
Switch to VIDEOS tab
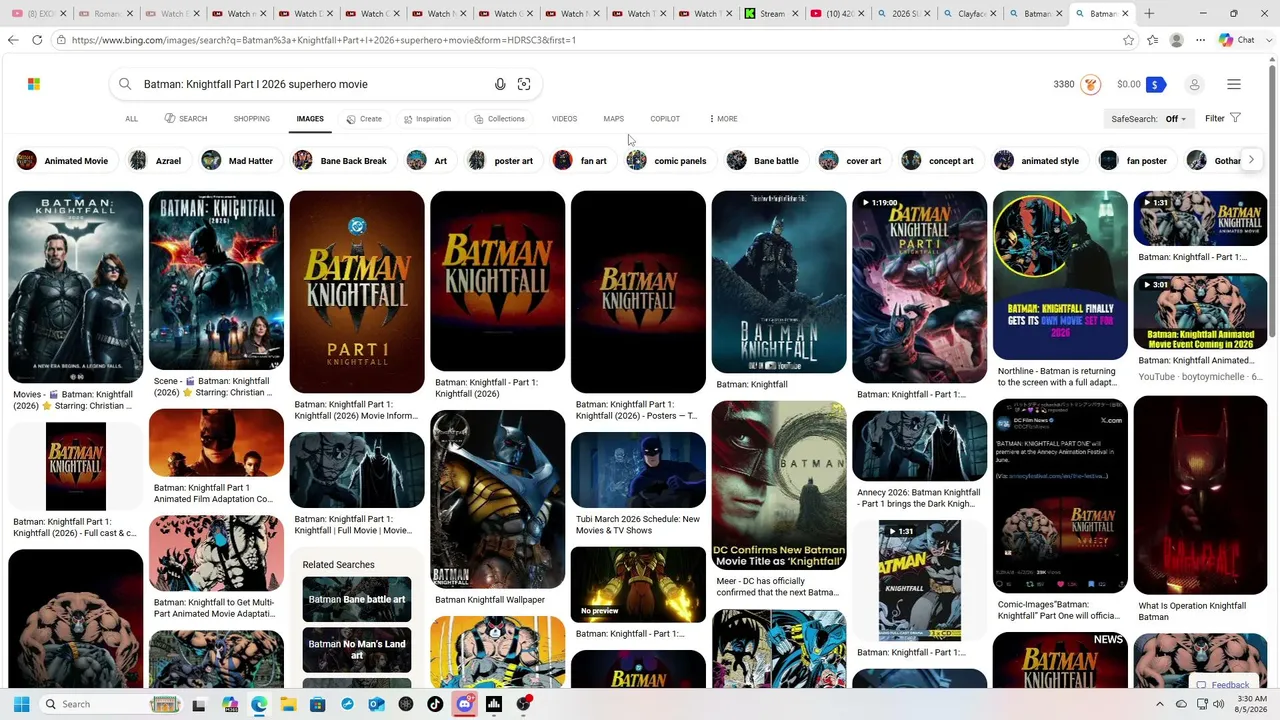[x=564, y=119]
